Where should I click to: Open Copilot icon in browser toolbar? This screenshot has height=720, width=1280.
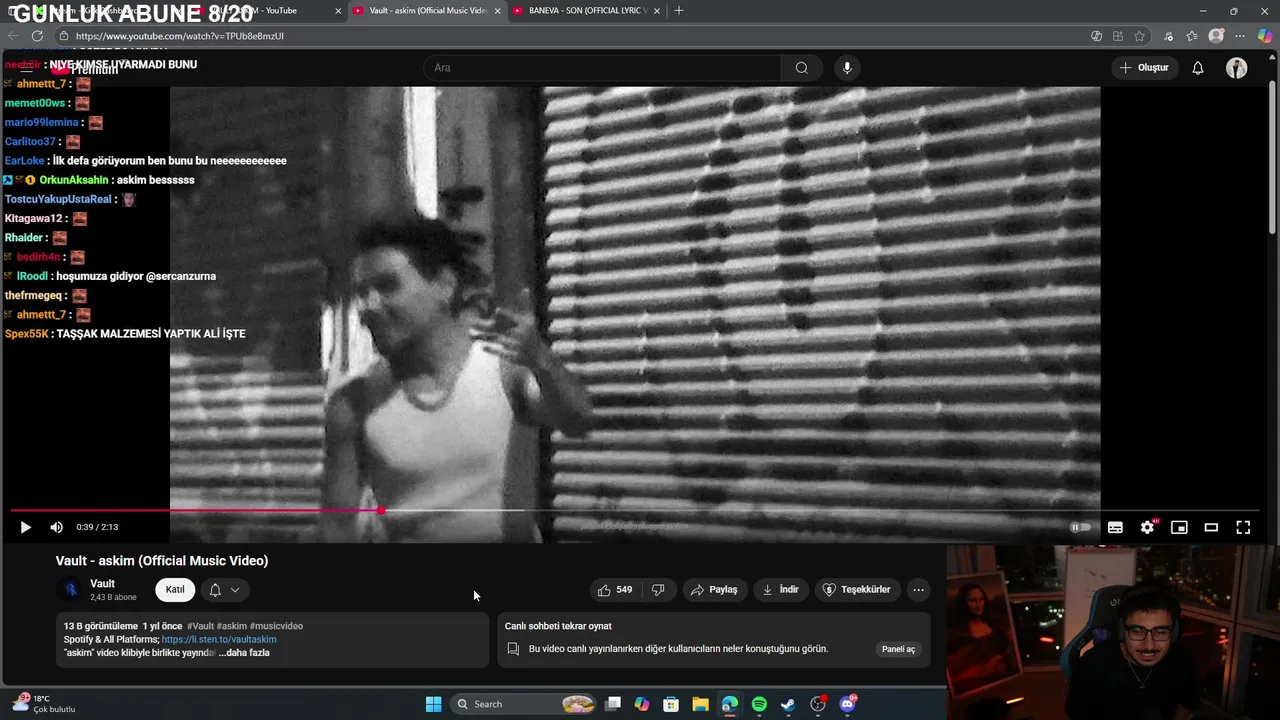[x=1265, y=36]
